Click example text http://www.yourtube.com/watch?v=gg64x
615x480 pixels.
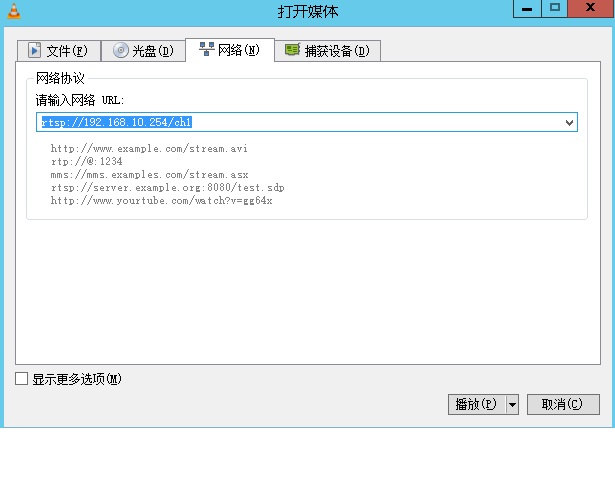(x=161, y=200)
